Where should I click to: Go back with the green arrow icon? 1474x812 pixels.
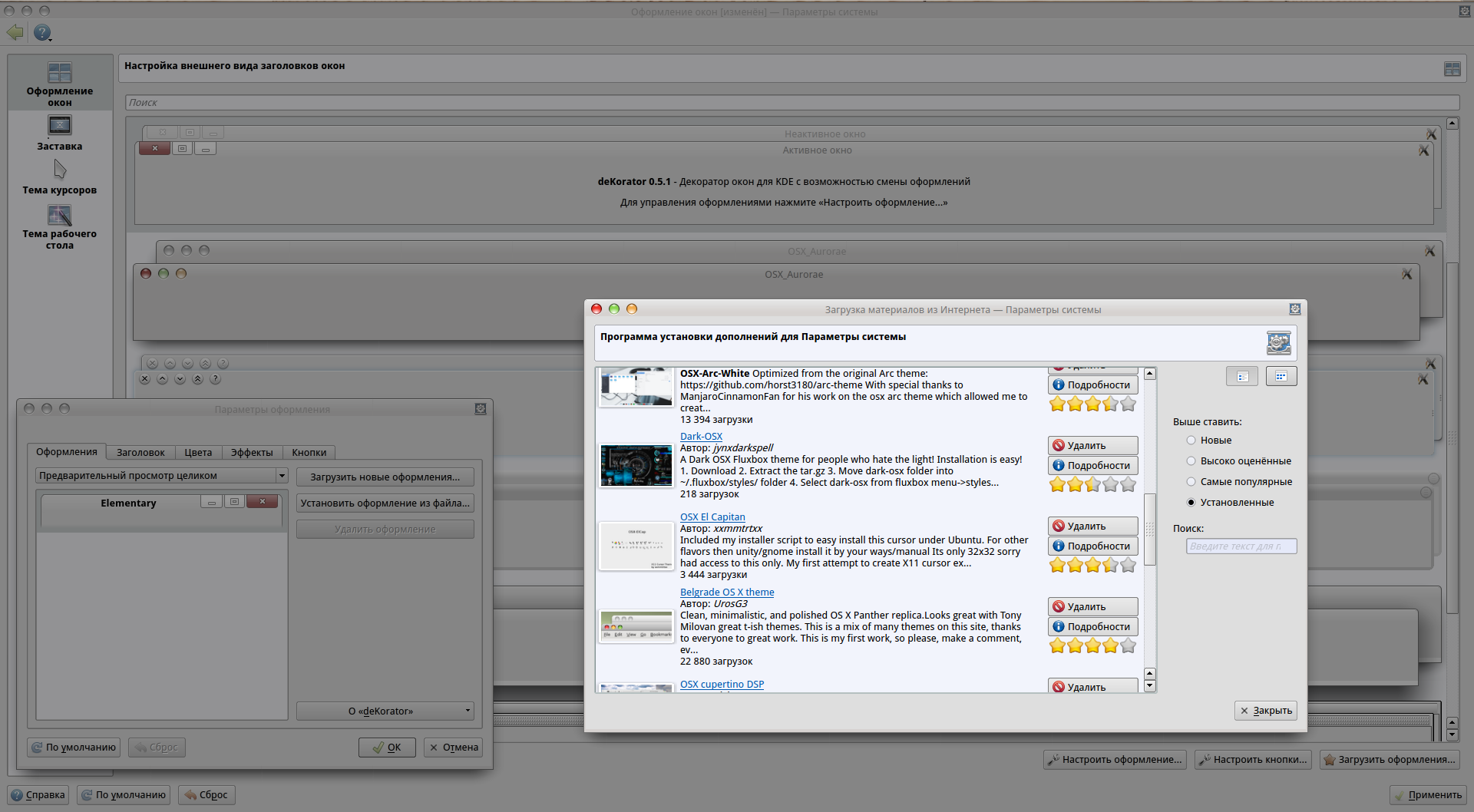pos(15,32)
